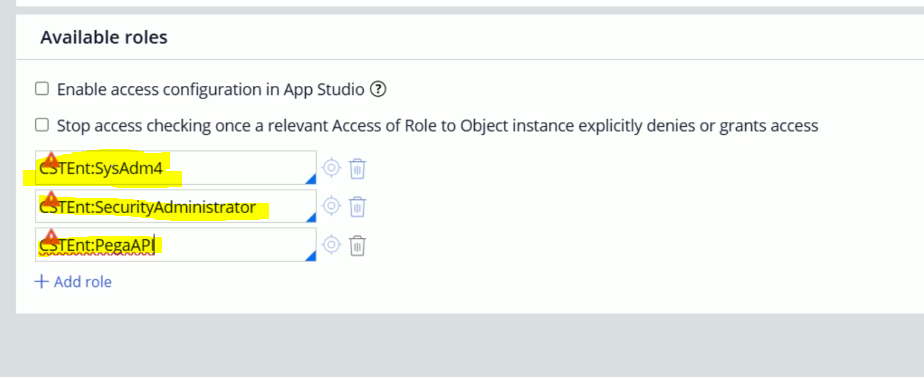
Task: Click the 'Enable access configuration in App Studio' label
Action: pyautogui.click(x=211, y=90)
